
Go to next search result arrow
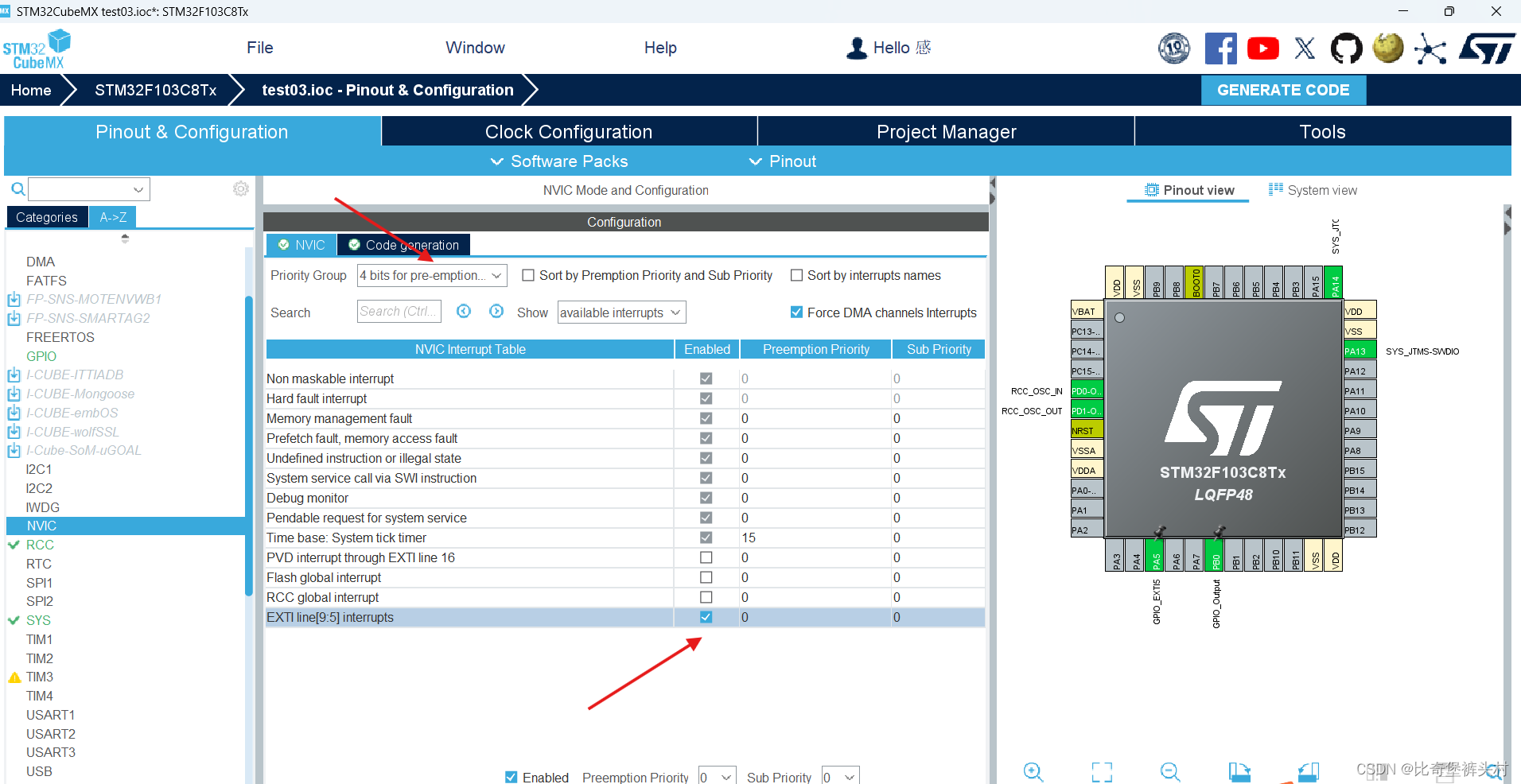point(496,312)
